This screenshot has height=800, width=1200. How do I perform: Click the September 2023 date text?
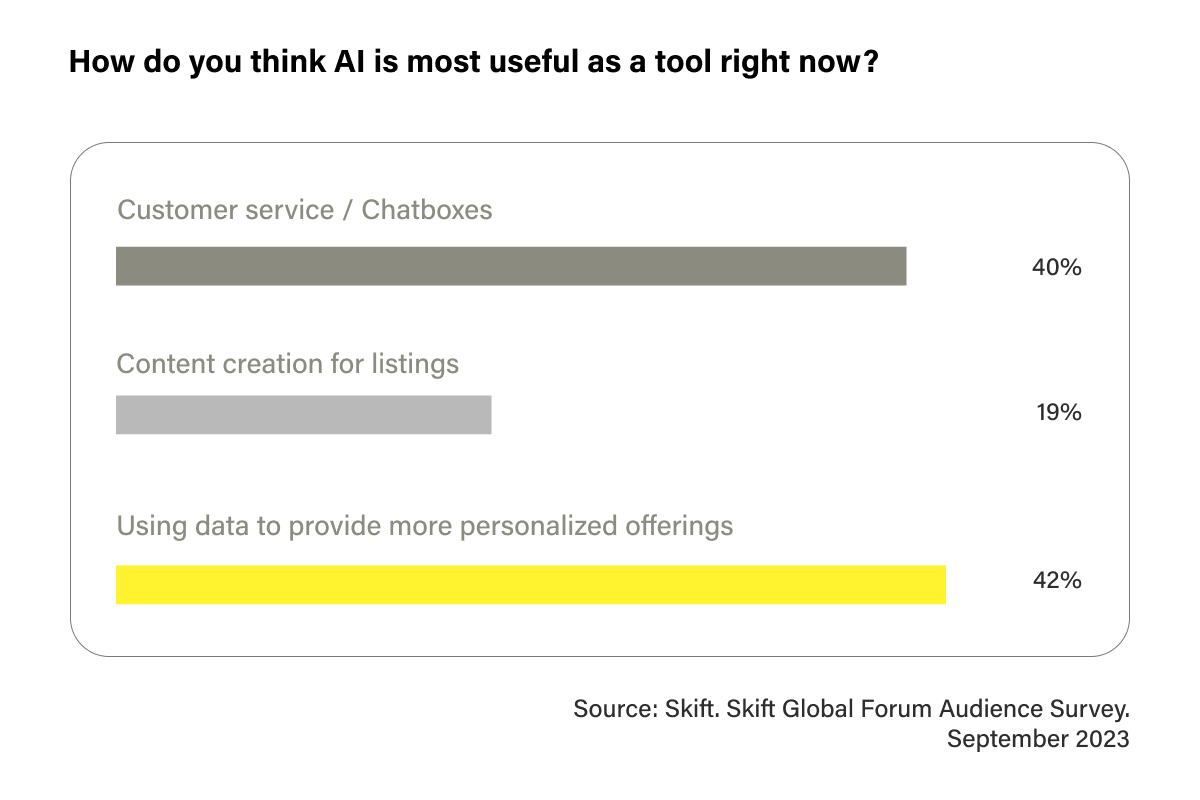1038,740
